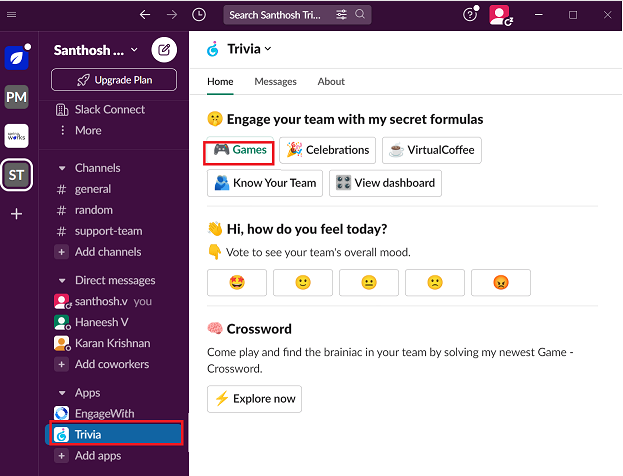
Task: Vote with the neutral face emoji
Action: [369, 283]
